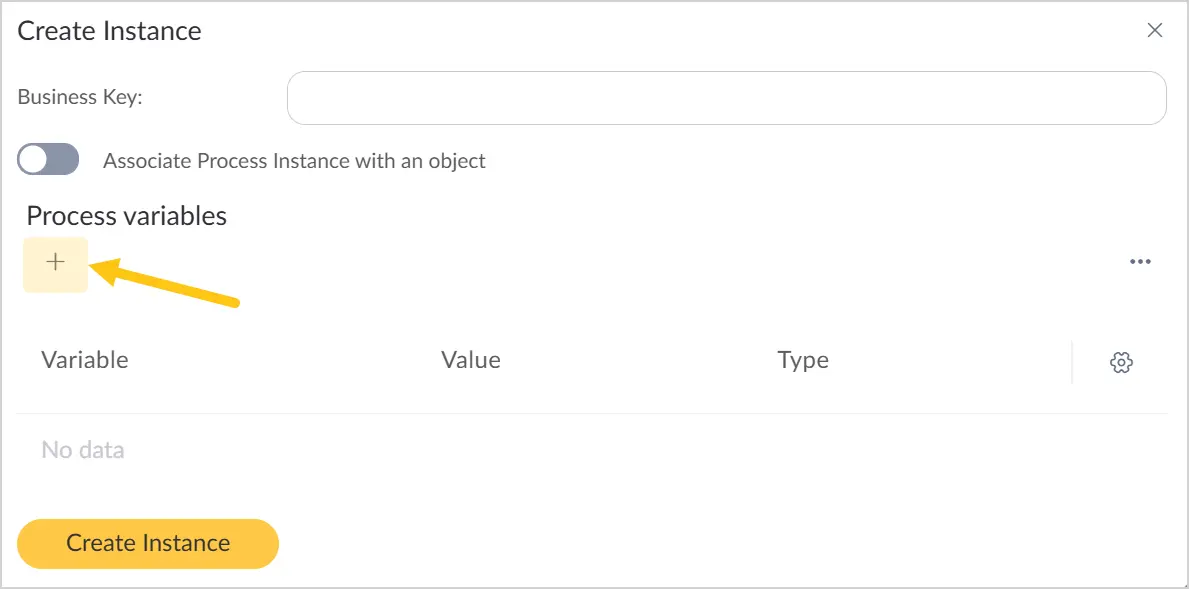This screenshot has width=1189, height=589.
Task: Click the Associate Process Instance label text
Action: [x=294, y=161]
